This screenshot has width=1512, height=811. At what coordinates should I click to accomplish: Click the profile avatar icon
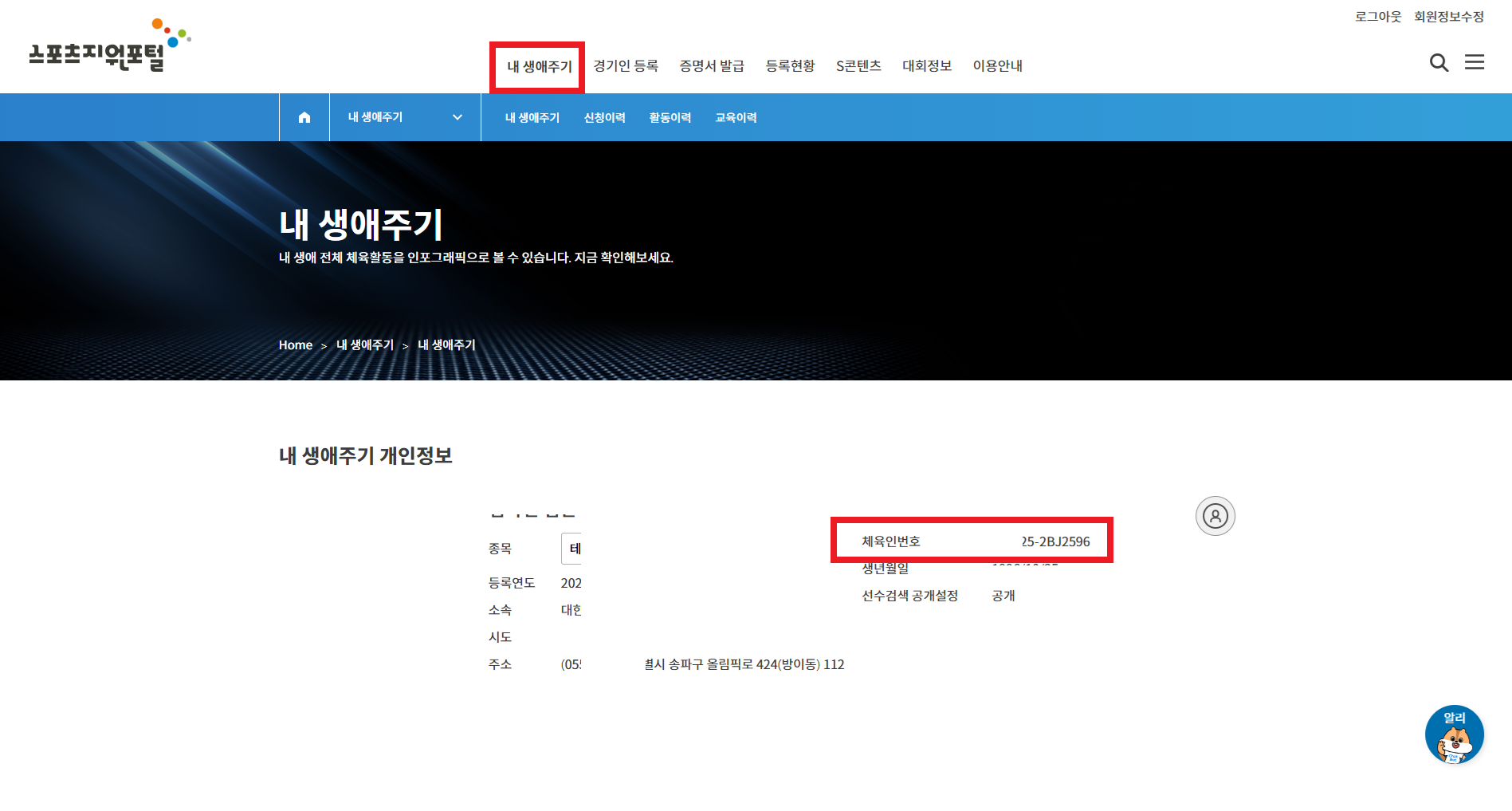(1215, 516)
